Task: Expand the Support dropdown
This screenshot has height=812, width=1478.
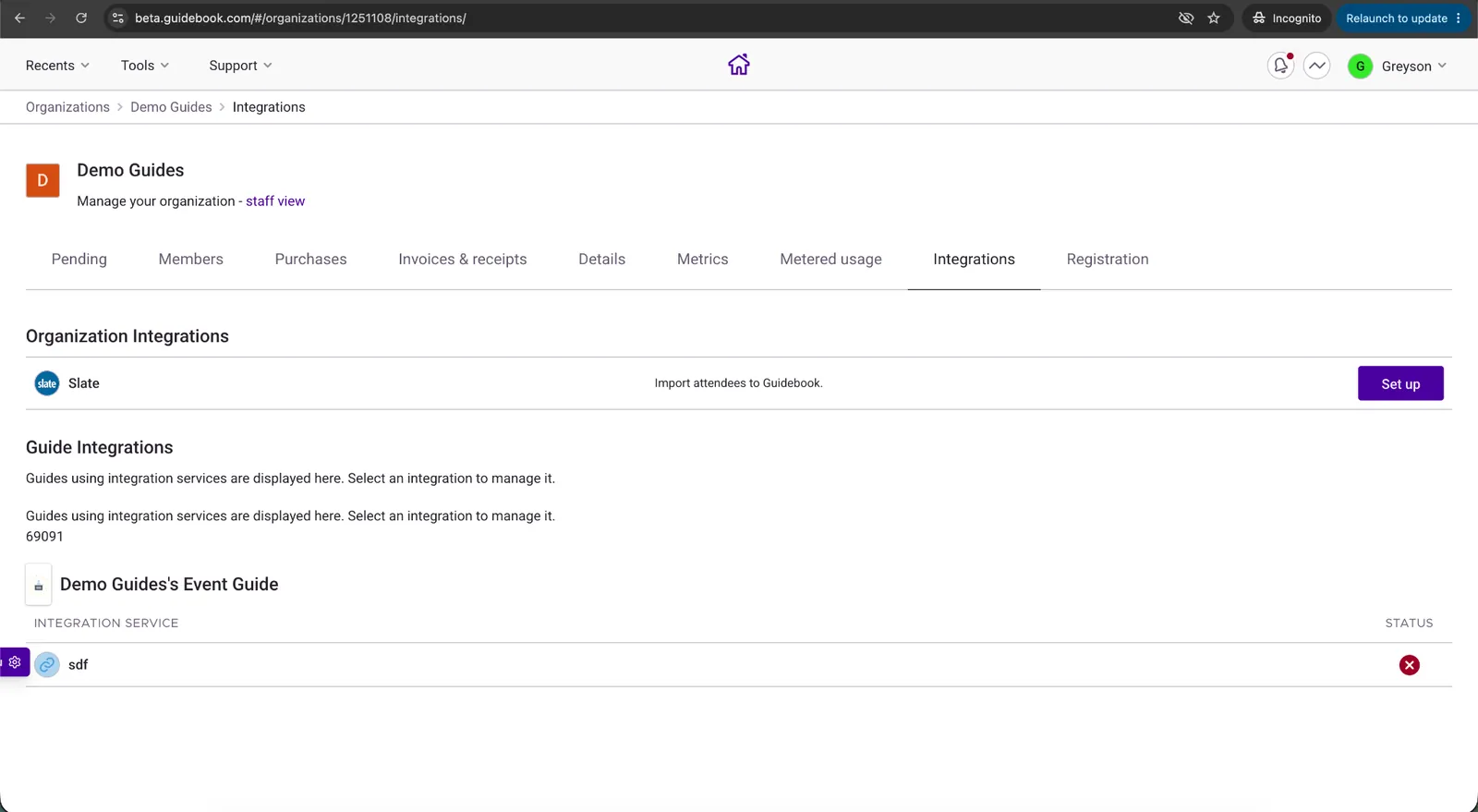Action: pos(240,66)
